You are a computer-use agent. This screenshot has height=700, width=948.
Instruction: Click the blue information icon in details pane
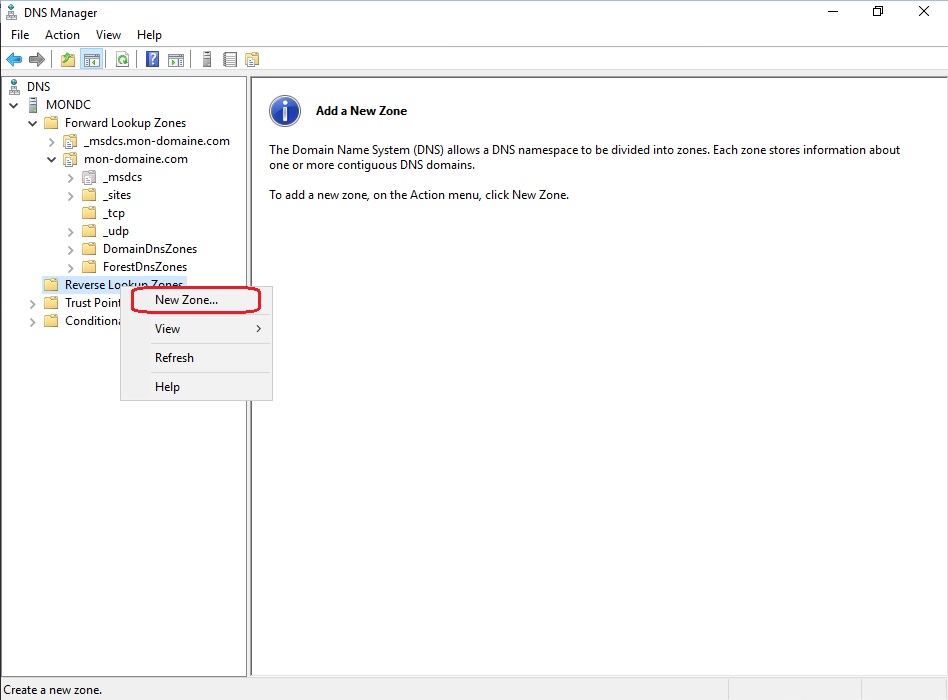[x=285, y=111]
